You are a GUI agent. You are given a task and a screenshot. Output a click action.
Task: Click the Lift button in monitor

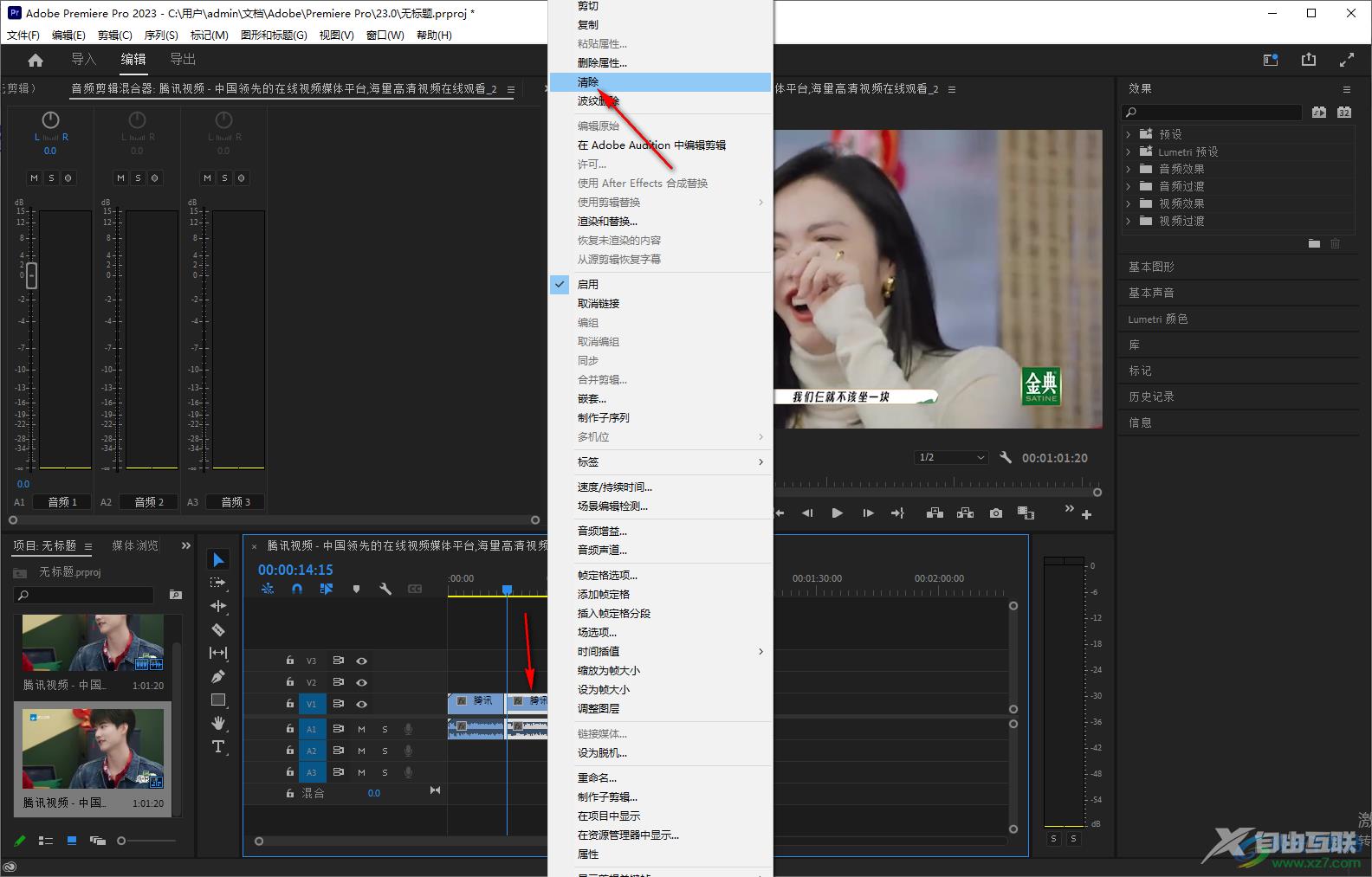tap(935, 513)
